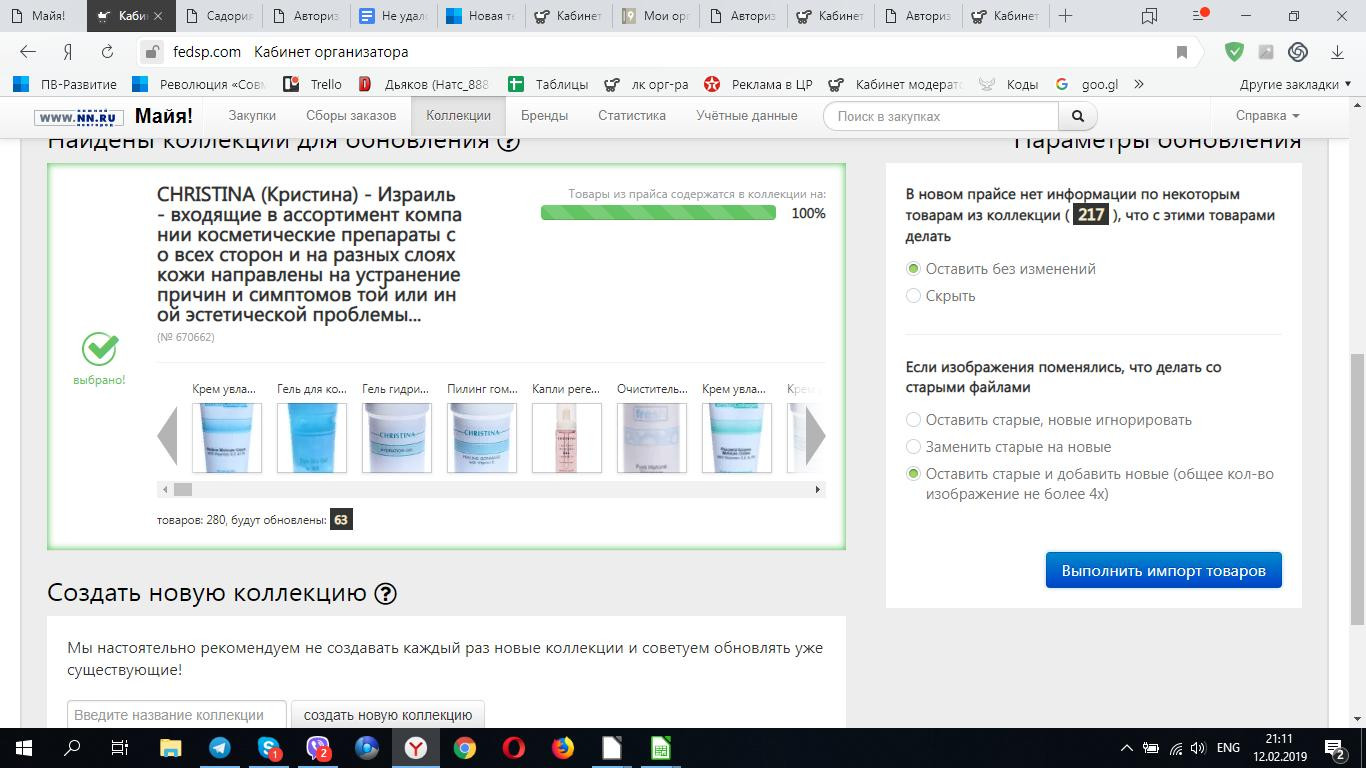Viewport: 1366px width, 768px height.
Task: Open help icon beside Создать новую коллекцию
Action: [x=385, y=594]
